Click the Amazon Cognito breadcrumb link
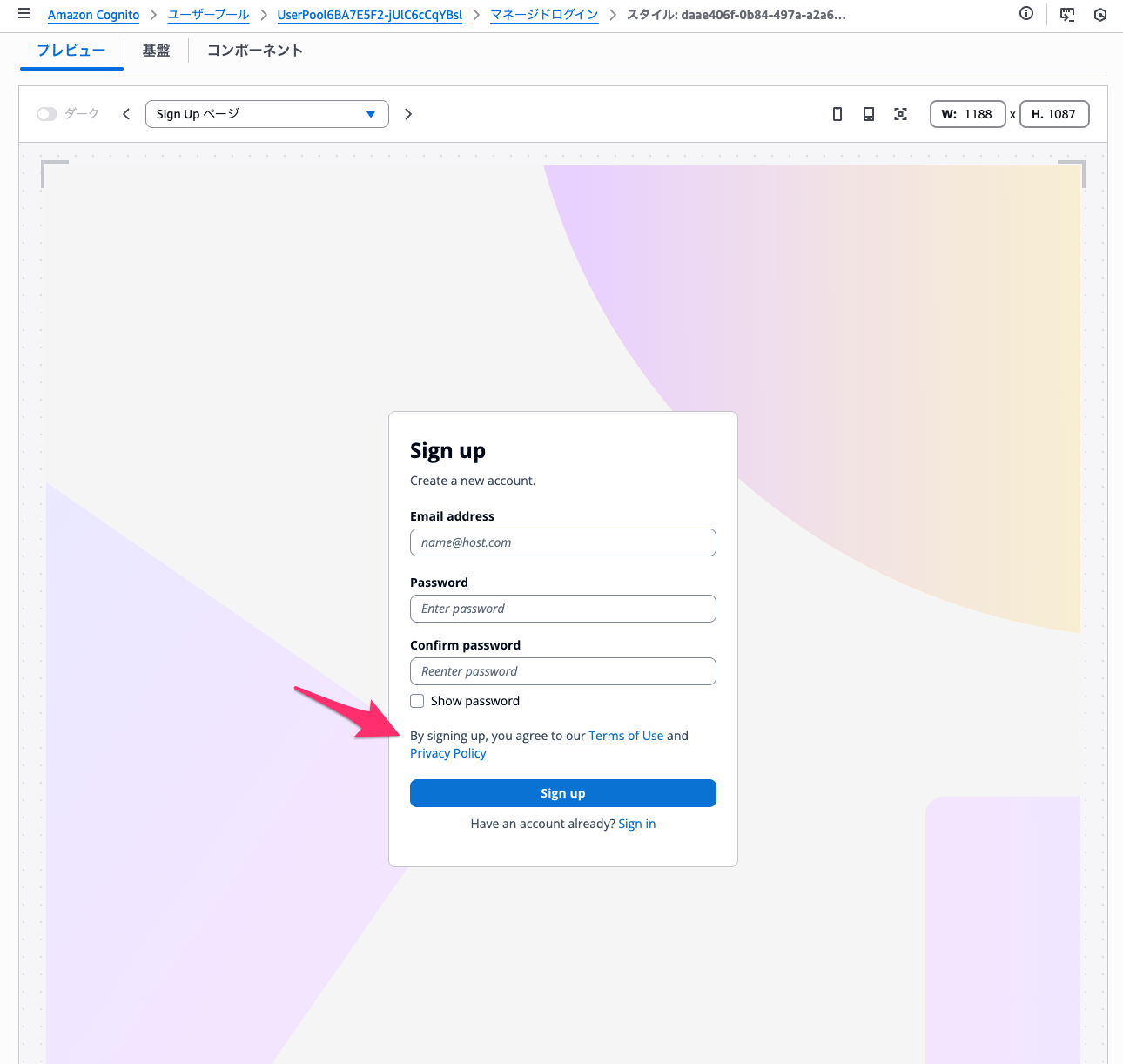This screenshot has width=1123, height=1064. [x=93, y=15]
